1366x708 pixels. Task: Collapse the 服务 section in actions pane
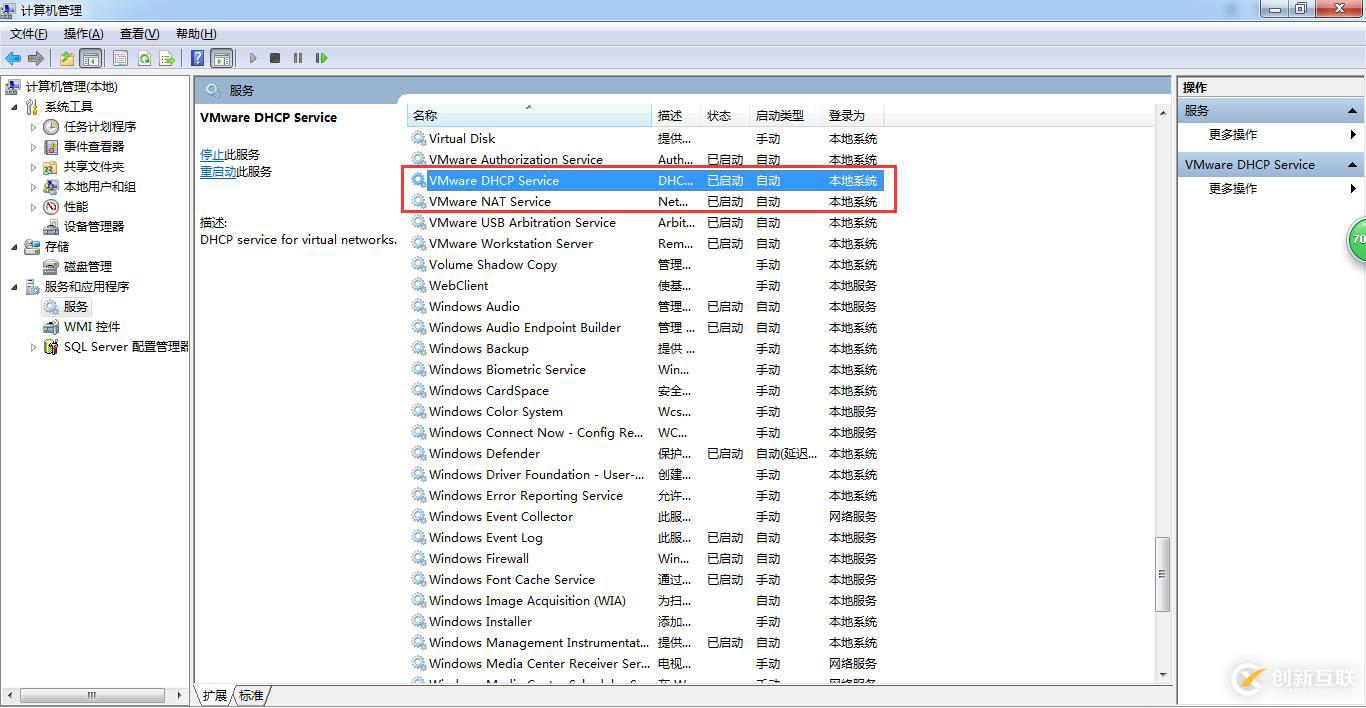coord(1353,111)
